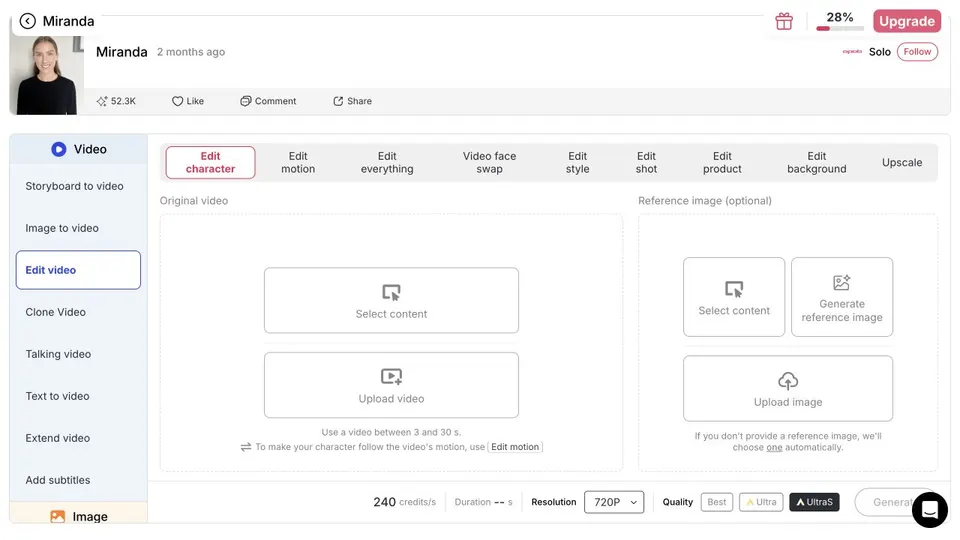Click the Generate button
960x540 pixels.
[894, 502]
